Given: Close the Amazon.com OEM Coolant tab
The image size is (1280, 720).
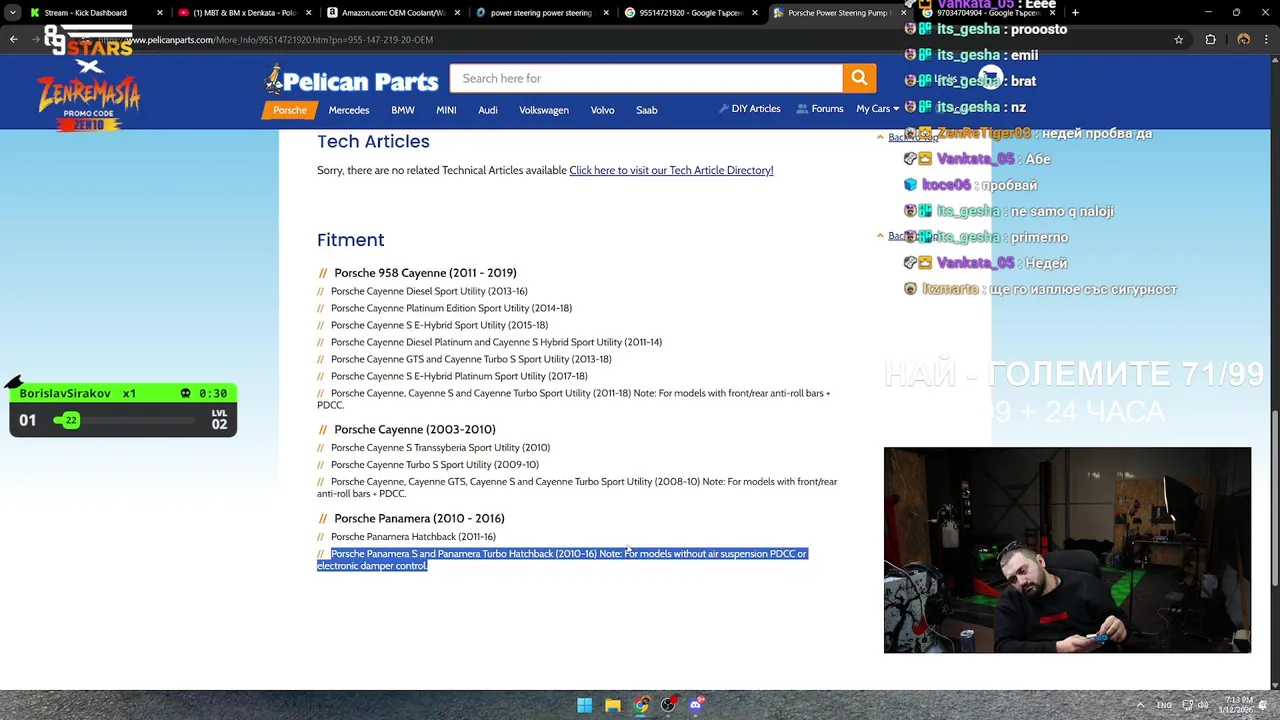Looking at the screenshot, I should tap(456, 13).
